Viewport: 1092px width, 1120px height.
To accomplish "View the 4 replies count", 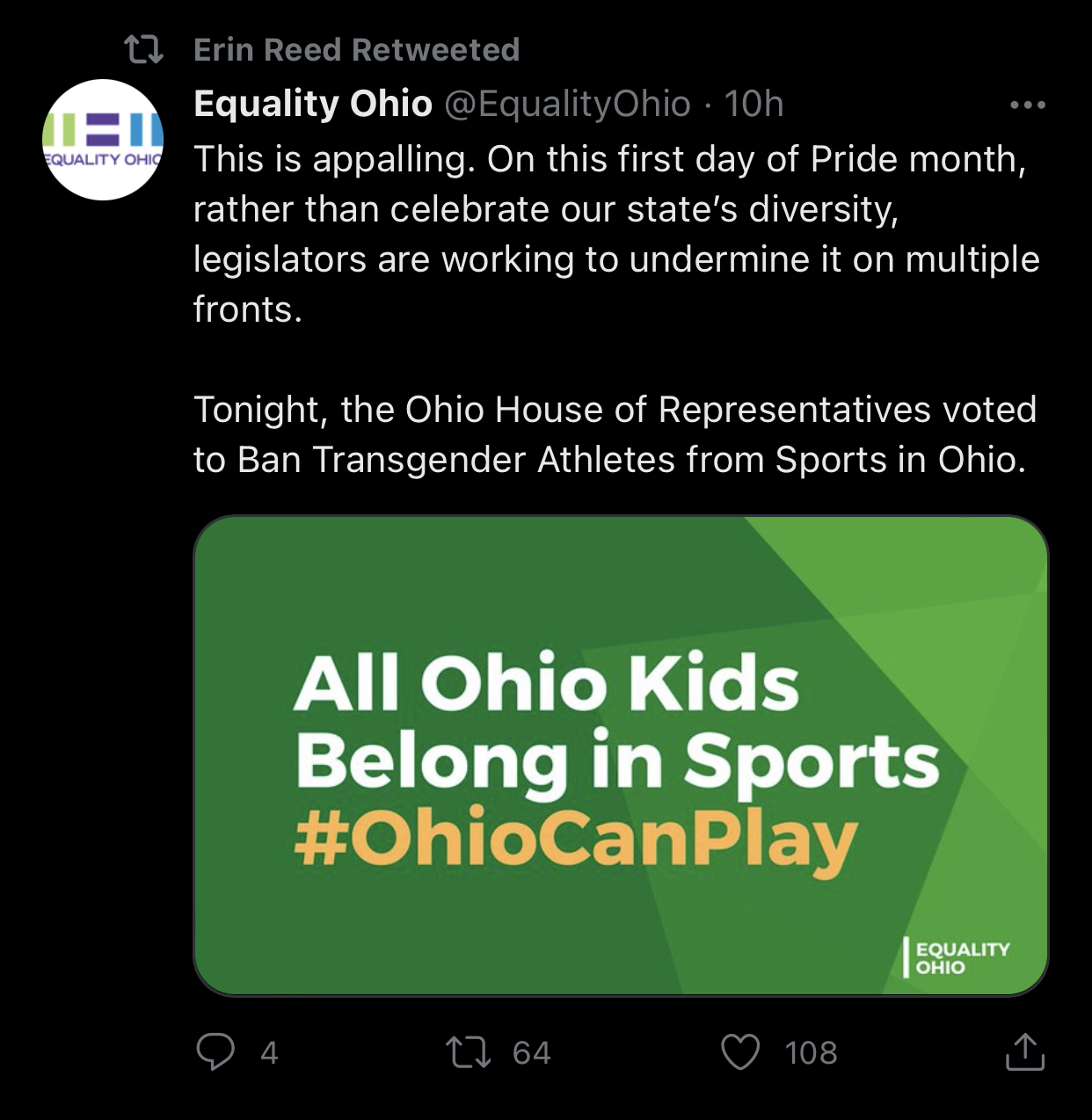I will 269,1052.
